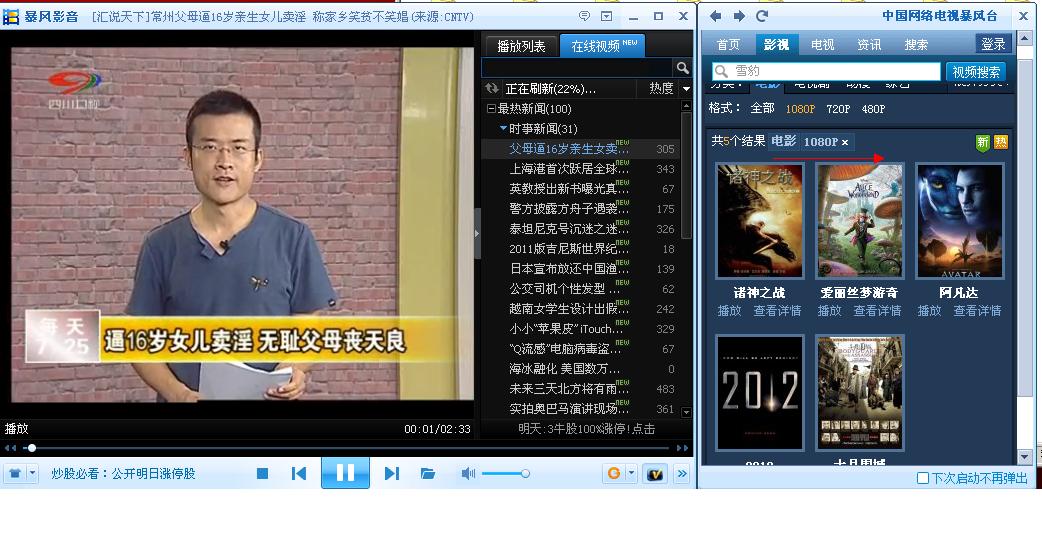
Task: Go back in the 暴风台 browser panel
Action: click(716, 16)
